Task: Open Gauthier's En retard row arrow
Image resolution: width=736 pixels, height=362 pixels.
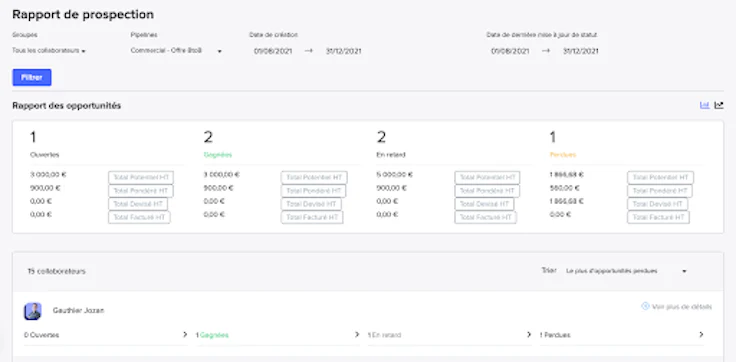Action: click(x=529, y=335)
